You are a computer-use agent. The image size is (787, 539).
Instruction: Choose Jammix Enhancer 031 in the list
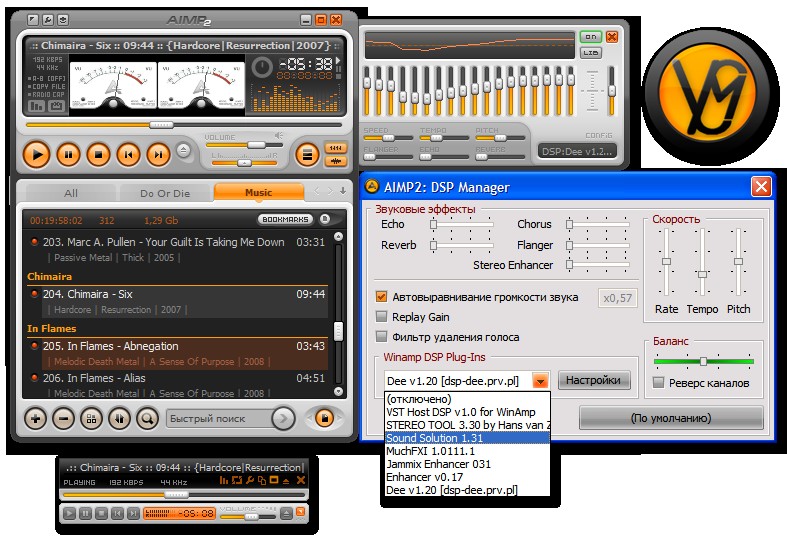467,464
